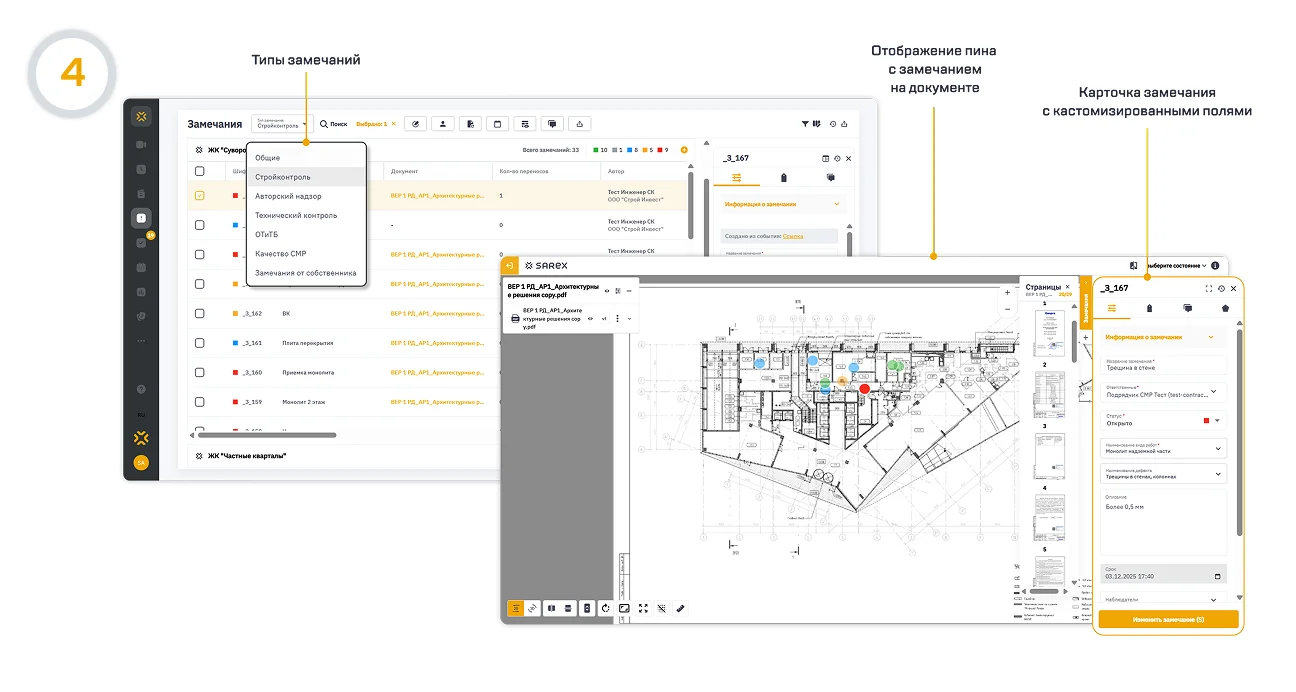Click the export upload button in toolbar
The width and height of the screenshot is (1296, 692).
[580, 124]
